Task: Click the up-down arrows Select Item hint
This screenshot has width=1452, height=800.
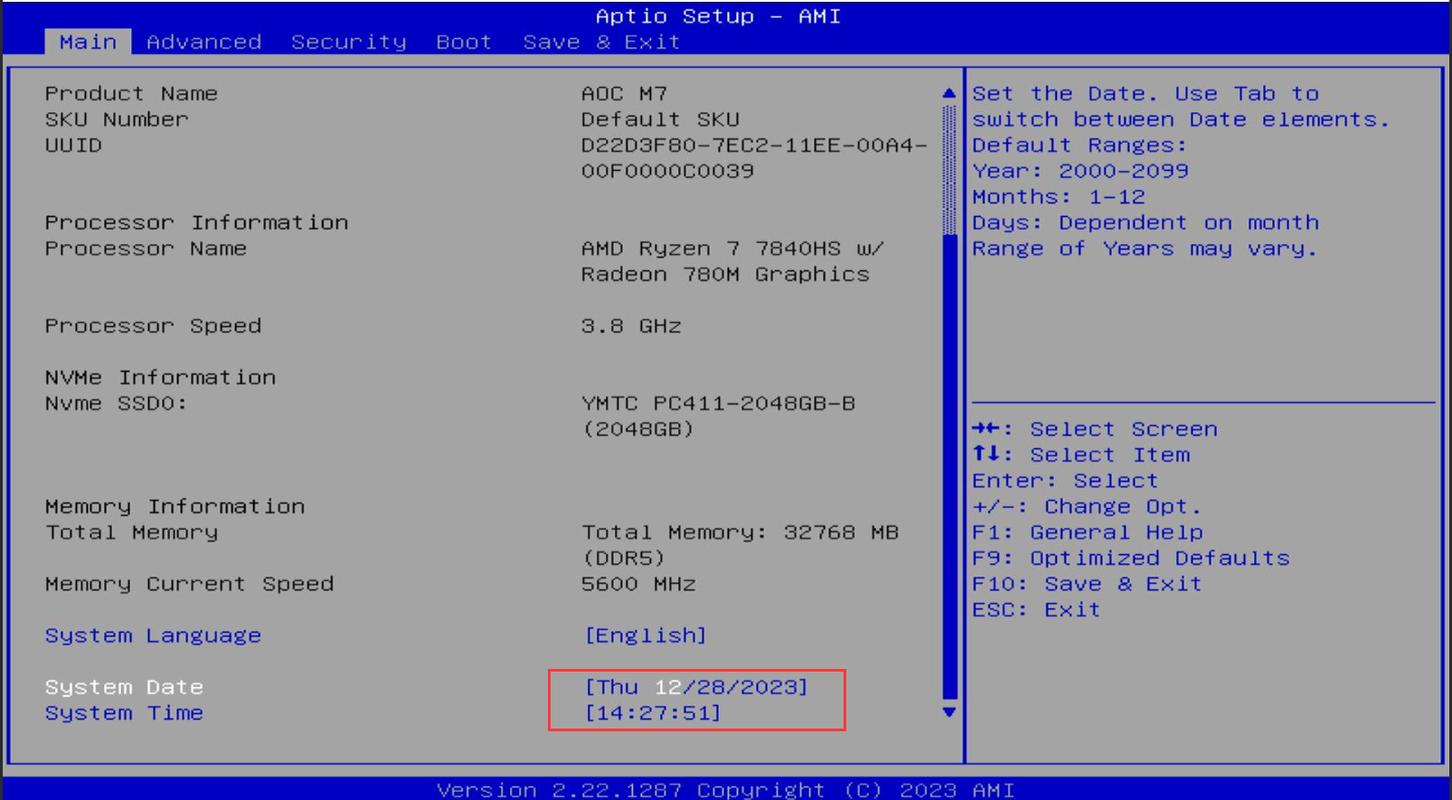Action: pos(1081,455)
